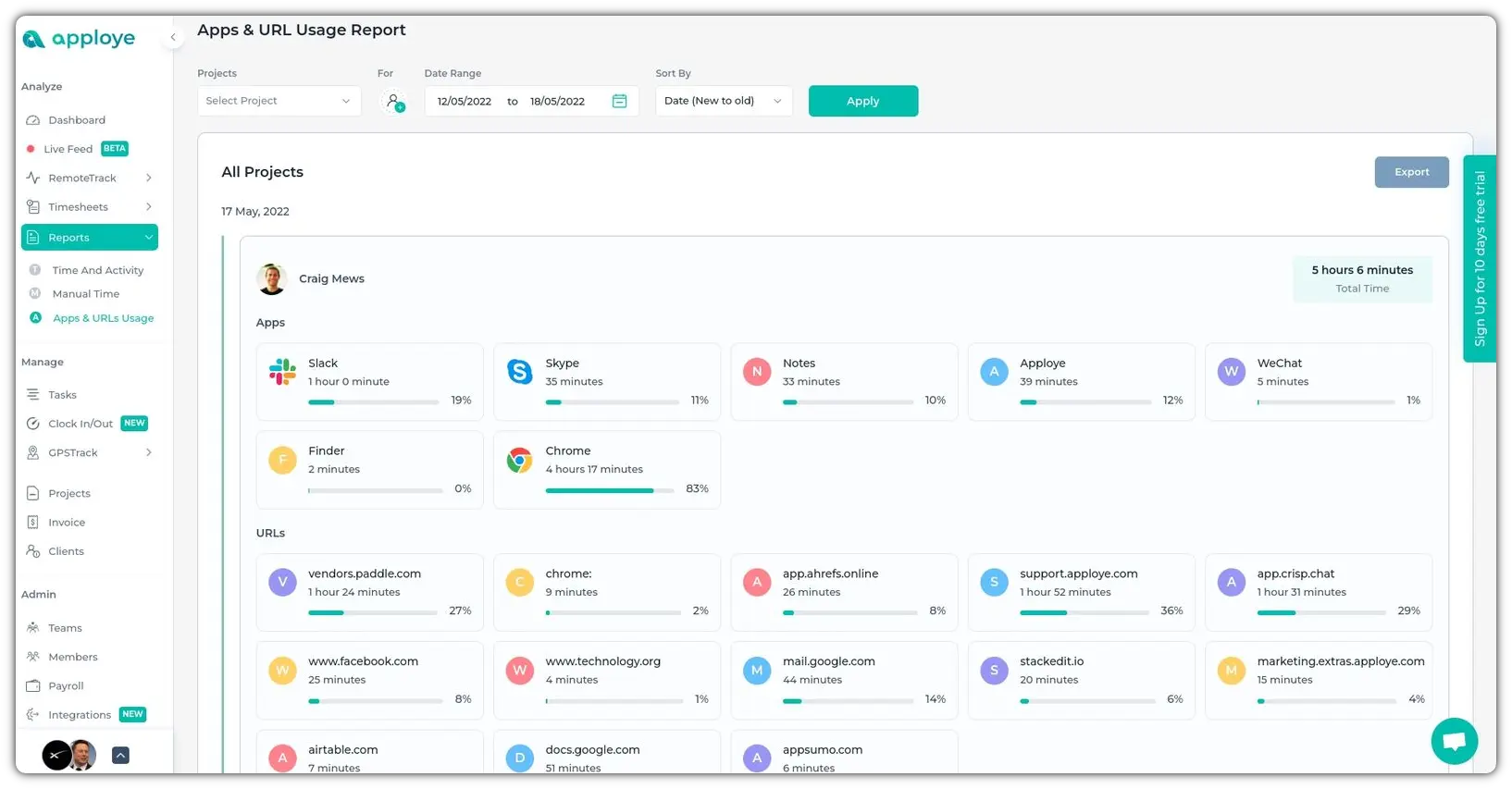Expand the Timesheets submenu
1512x789 pixels.
tap(148, 207)
